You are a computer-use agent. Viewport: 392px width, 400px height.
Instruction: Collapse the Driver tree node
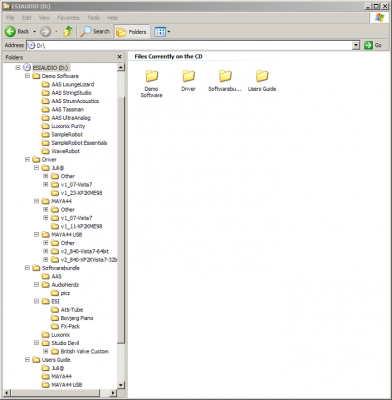click(x=27, y=159)
